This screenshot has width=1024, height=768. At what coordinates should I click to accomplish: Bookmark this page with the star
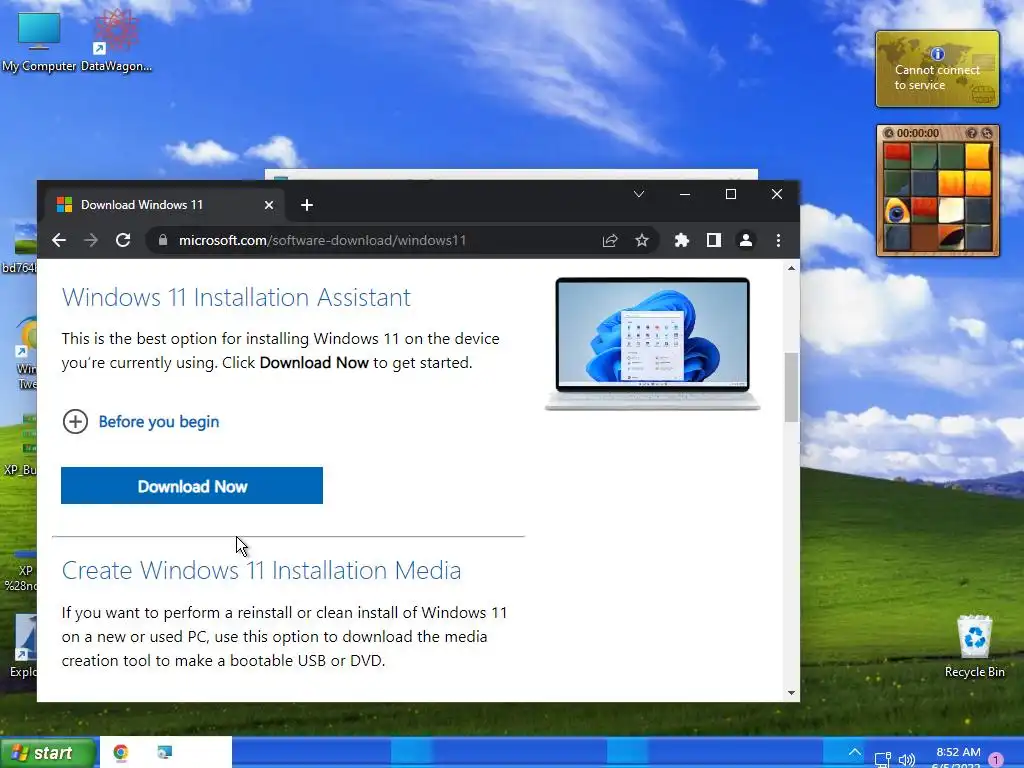[642, 240]
